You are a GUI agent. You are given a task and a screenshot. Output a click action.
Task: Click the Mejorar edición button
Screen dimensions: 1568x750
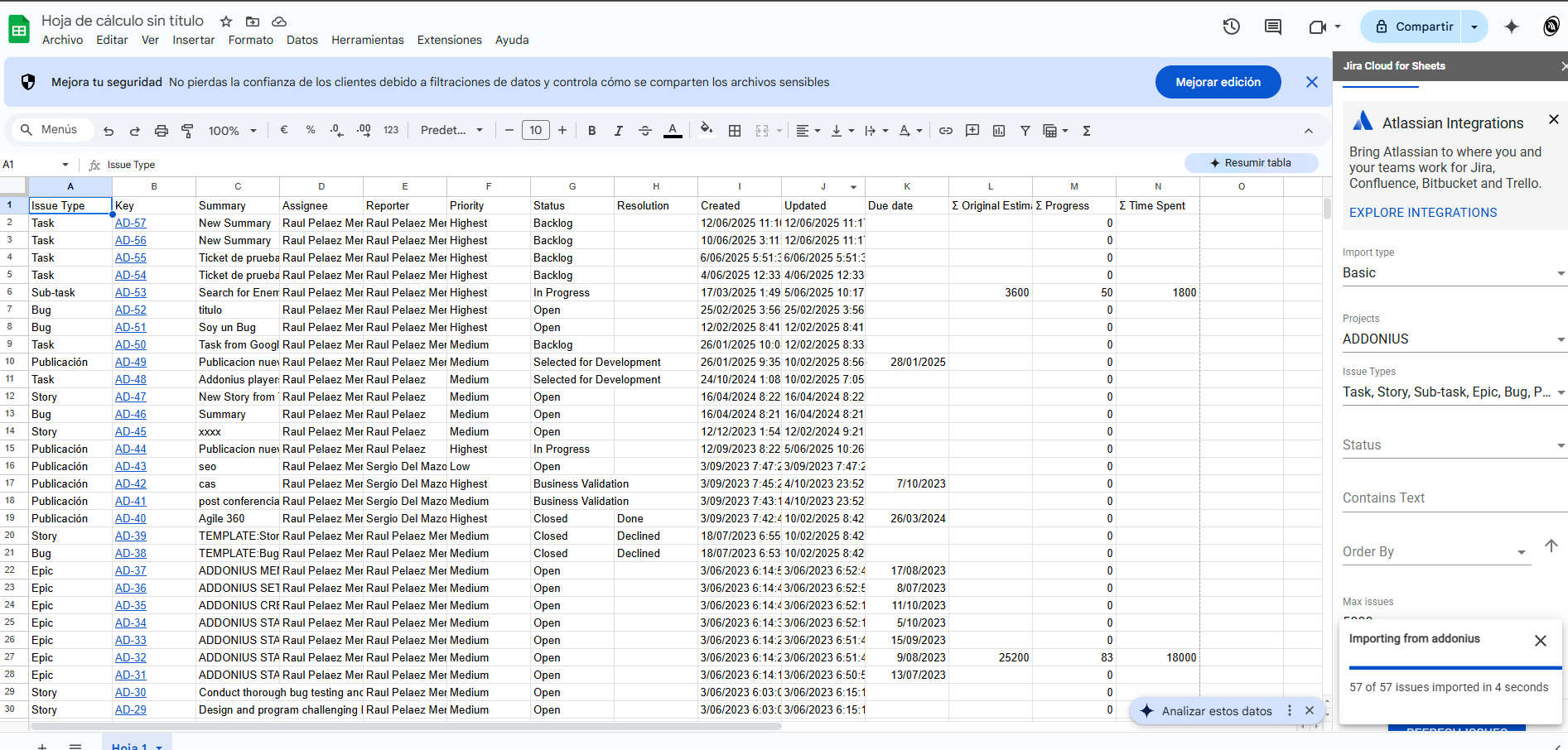click(x=1218, y=82)
